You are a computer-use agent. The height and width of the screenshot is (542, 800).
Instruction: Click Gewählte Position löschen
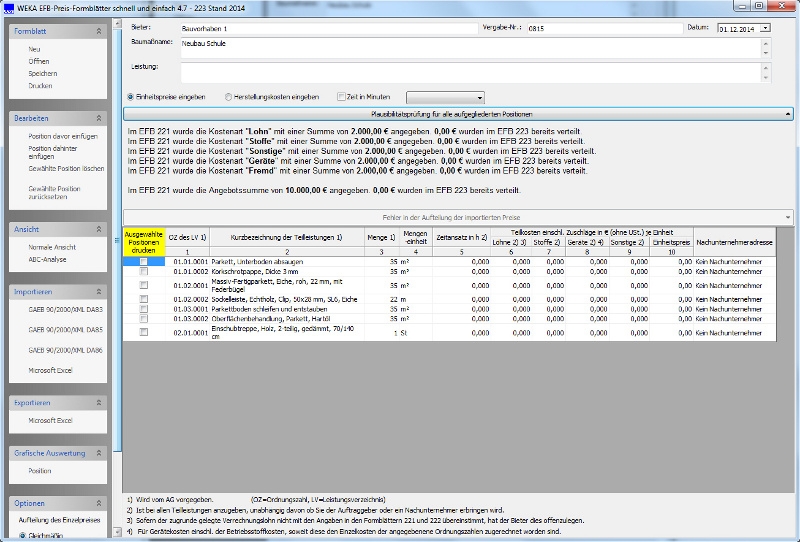[66, 168]
